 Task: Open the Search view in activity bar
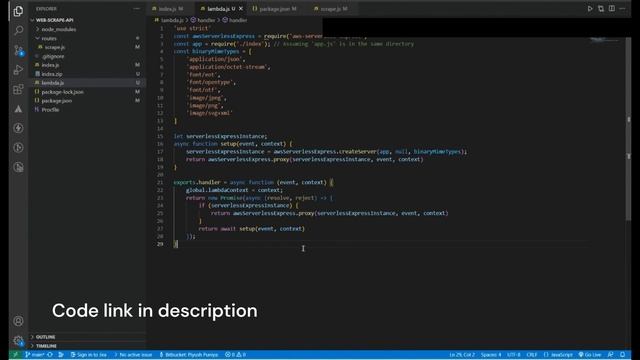18,31
